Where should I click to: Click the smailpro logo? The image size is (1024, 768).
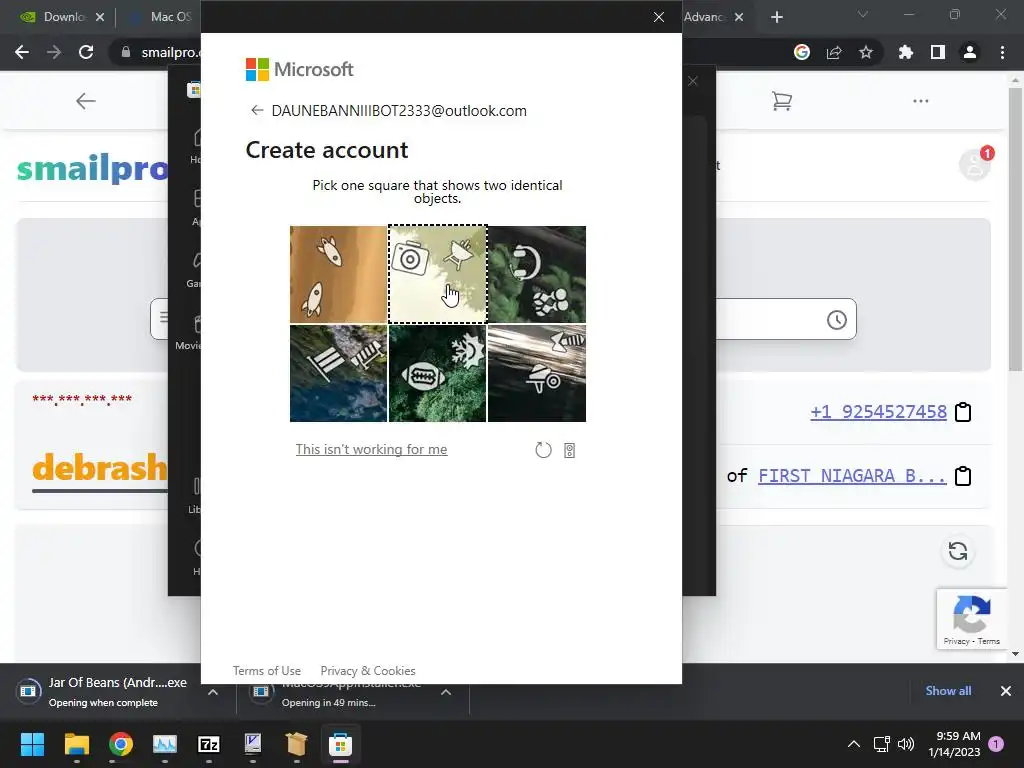pyautogui.click(x=92, y=168)
